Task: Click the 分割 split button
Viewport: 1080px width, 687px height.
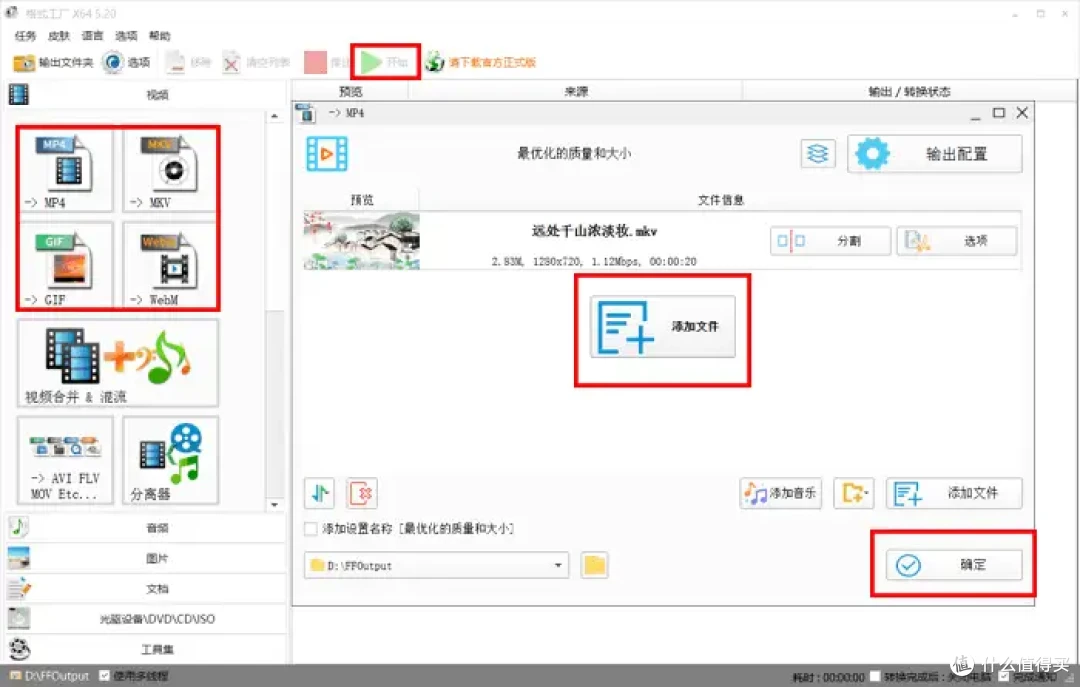Action: click(x=830, y=241)
